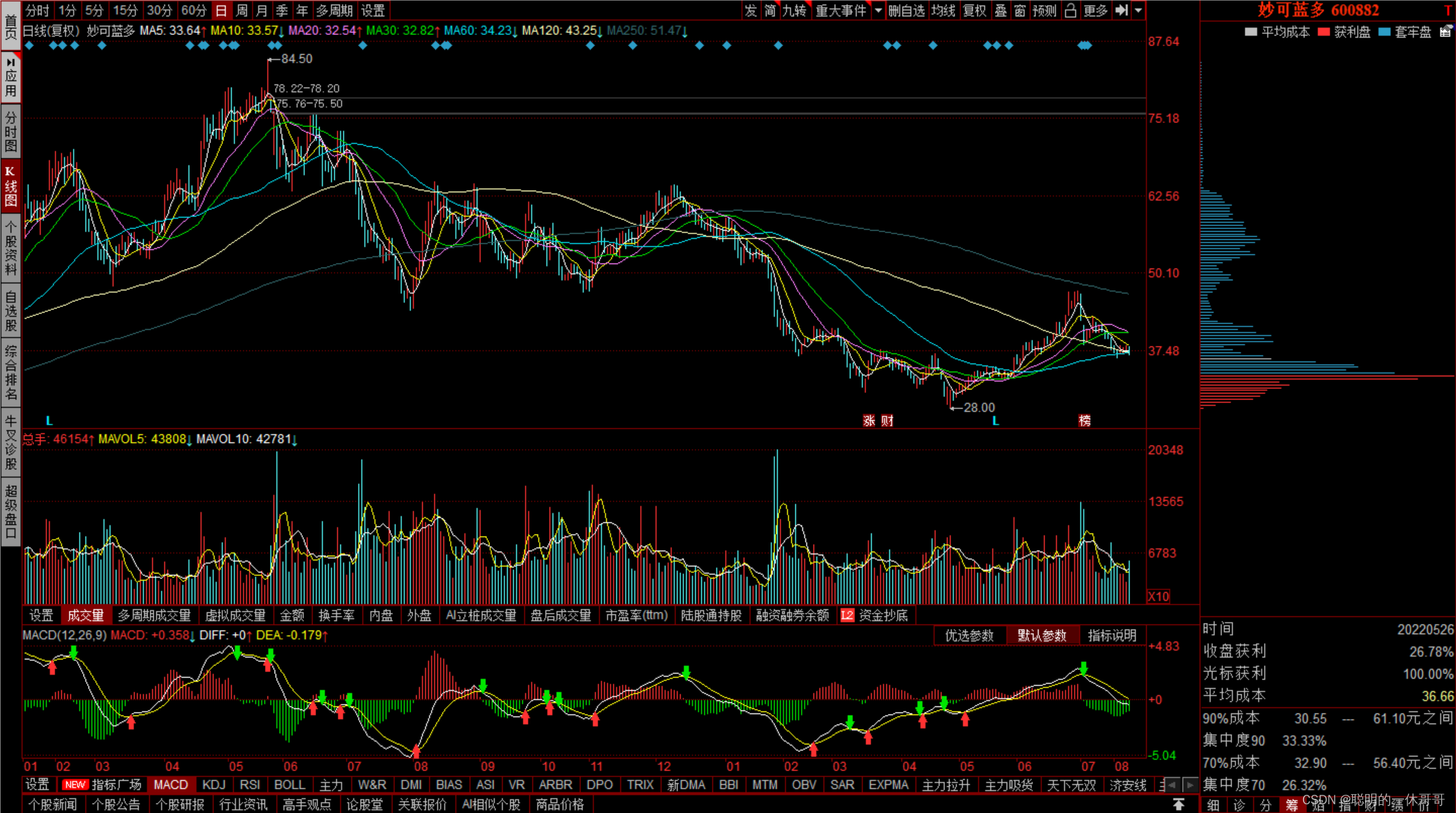Click the red 榜 event marker
The image size is (1456, 813).
tap(1085, 421)
